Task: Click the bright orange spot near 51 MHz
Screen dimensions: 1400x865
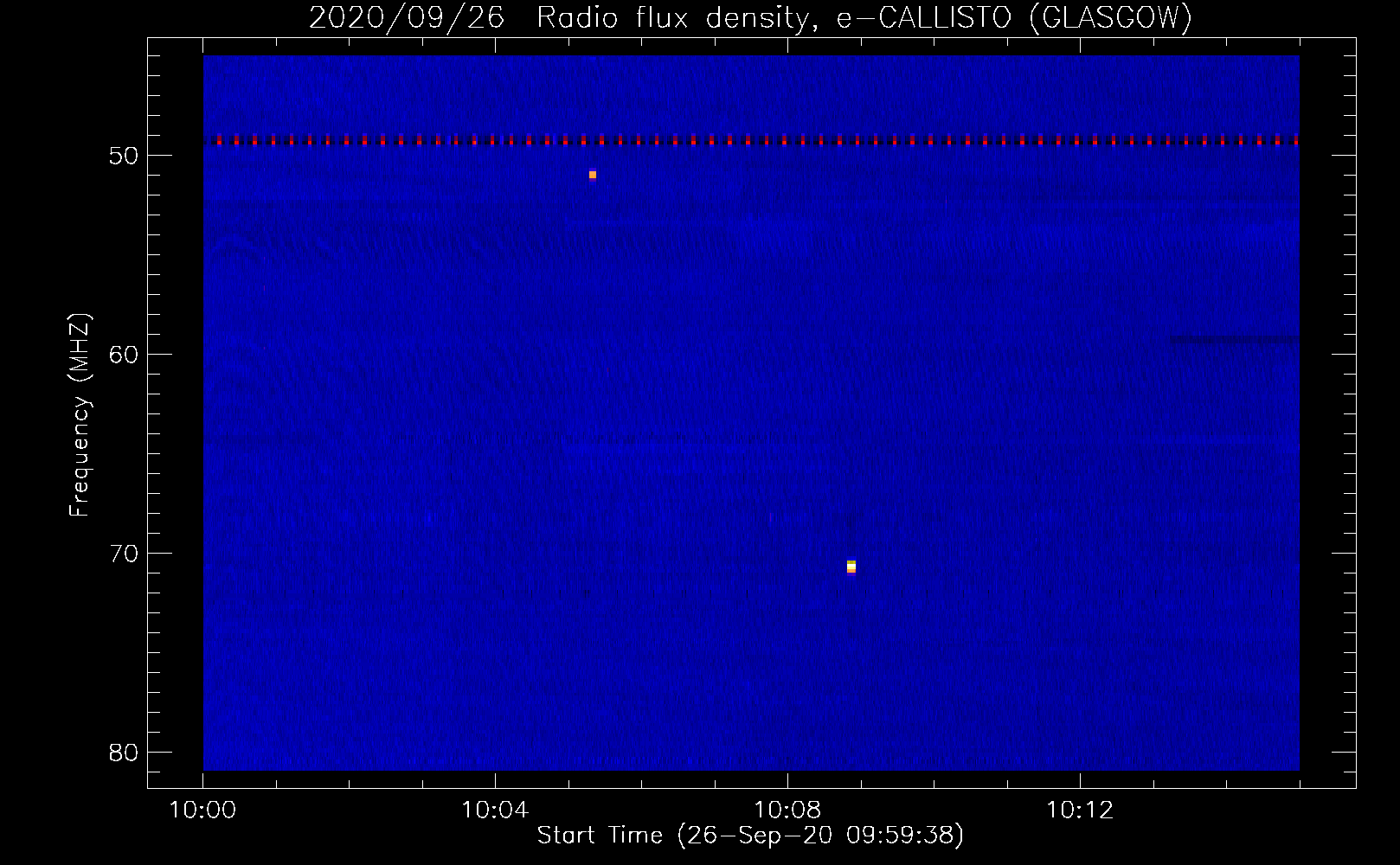Action: point(593,175)
